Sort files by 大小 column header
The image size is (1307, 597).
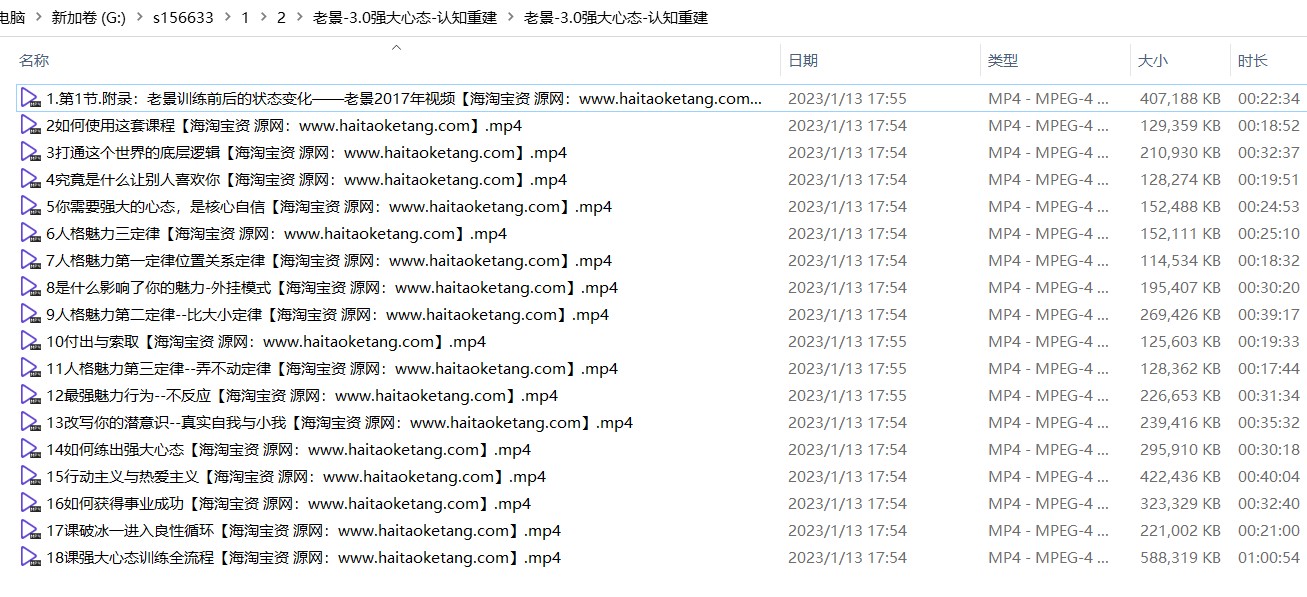coord(1152,61)
